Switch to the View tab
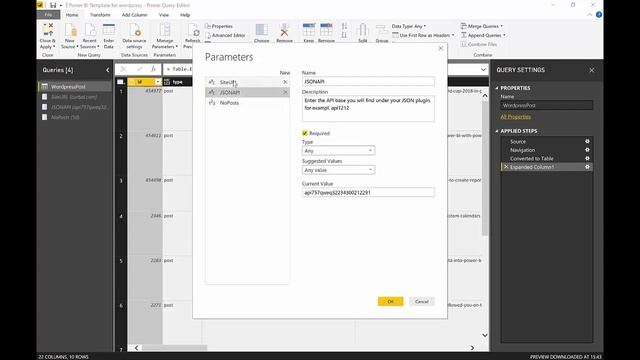This screenshot has width=640, height=360. coord(164,15)
